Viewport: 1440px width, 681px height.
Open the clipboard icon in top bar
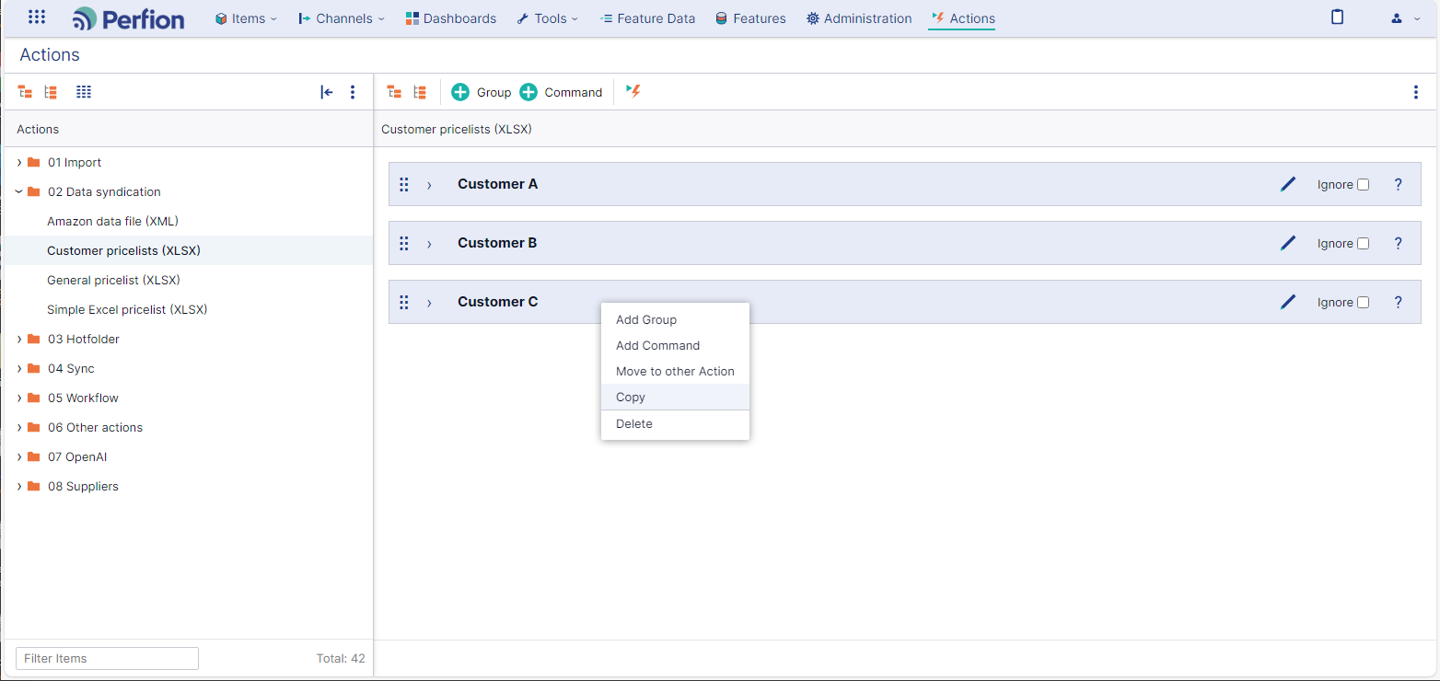(1337, 17)
